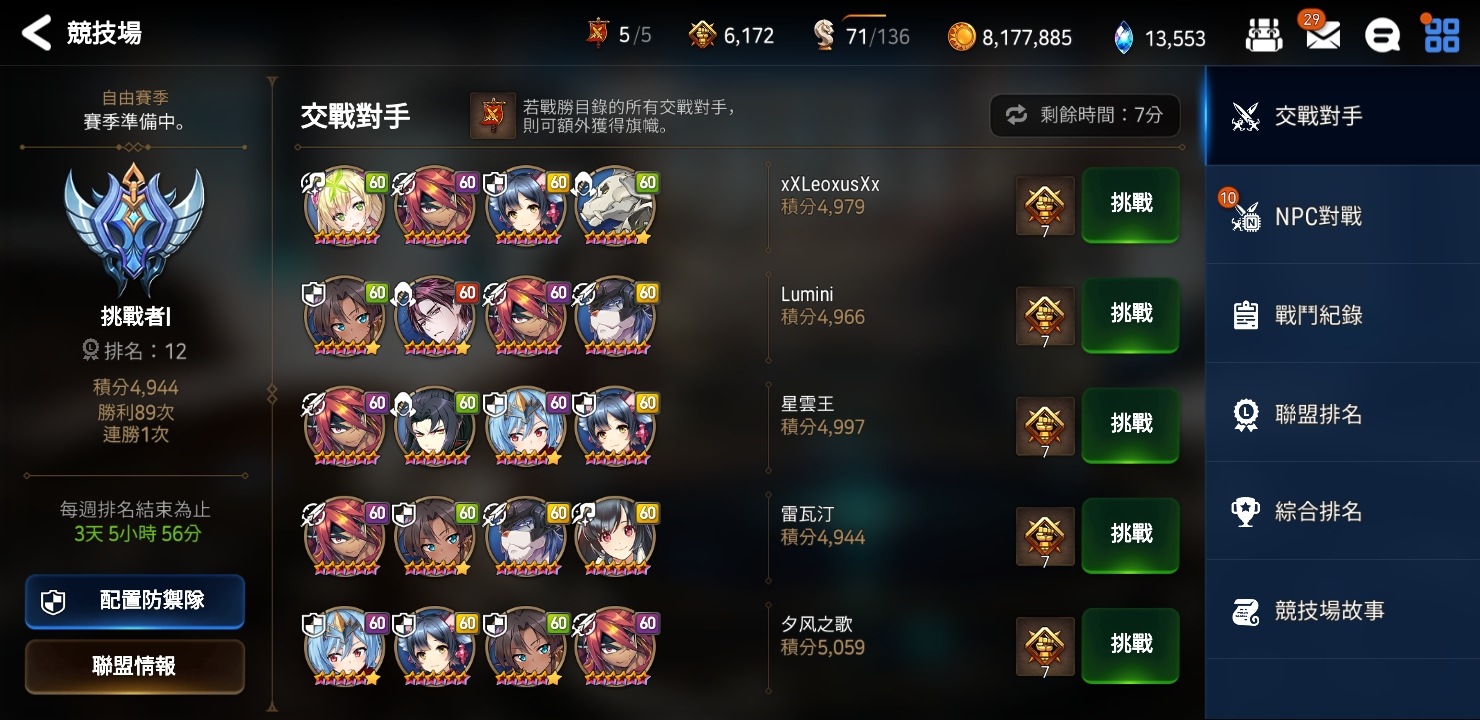Select first hero portrait in Lumini's team
The width and height of the screenshot is (1480, 720).
tap(345, 316)
